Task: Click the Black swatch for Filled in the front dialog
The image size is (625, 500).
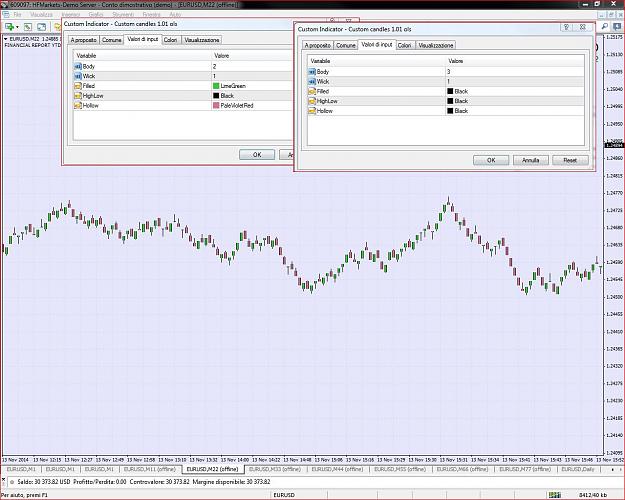Action: click(x=450, y=91)
